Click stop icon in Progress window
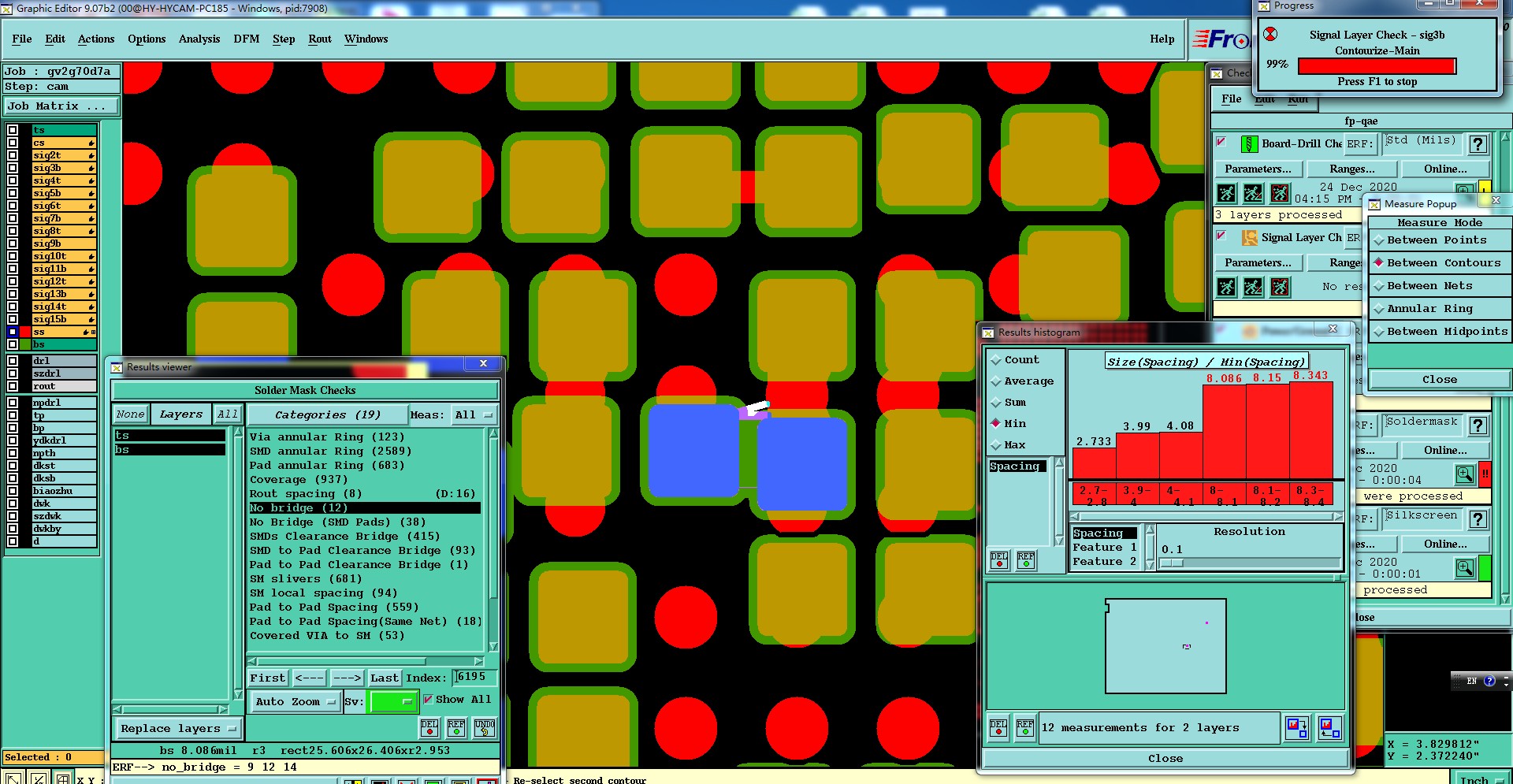The width and height of the screenshot is (1513, 784). pos(1270,35)
